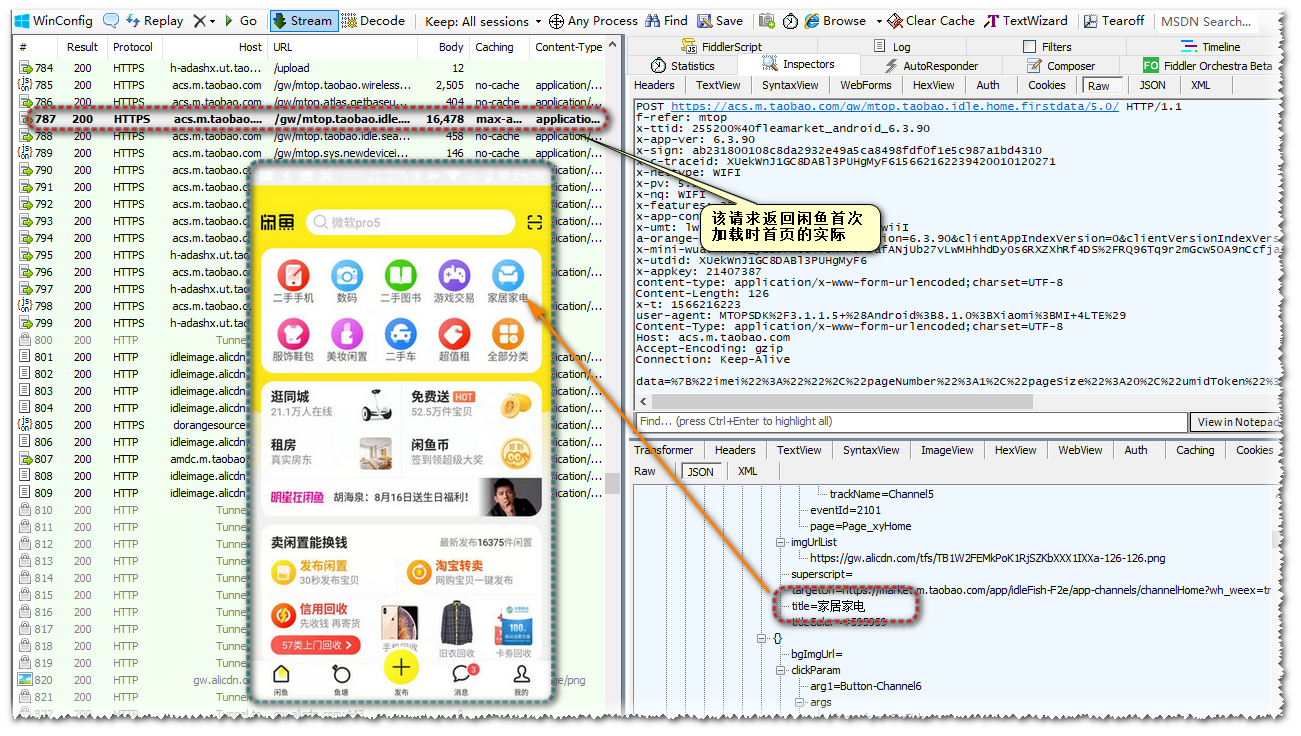
Task: Tap the 二手手机 category icon
Action: pos(293,275)
